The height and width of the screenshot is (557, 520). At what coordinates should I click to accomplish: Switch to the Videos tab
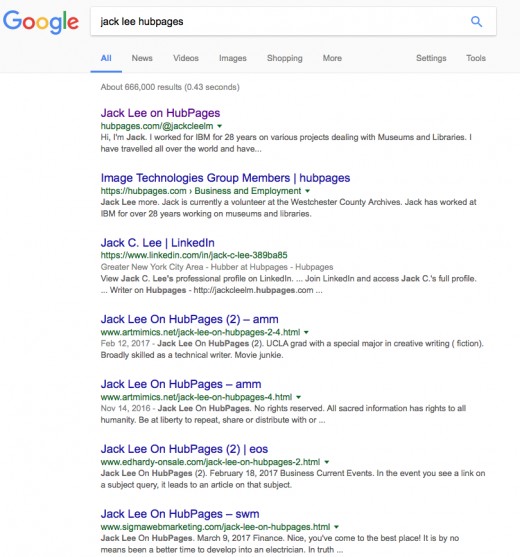point(186,58)
